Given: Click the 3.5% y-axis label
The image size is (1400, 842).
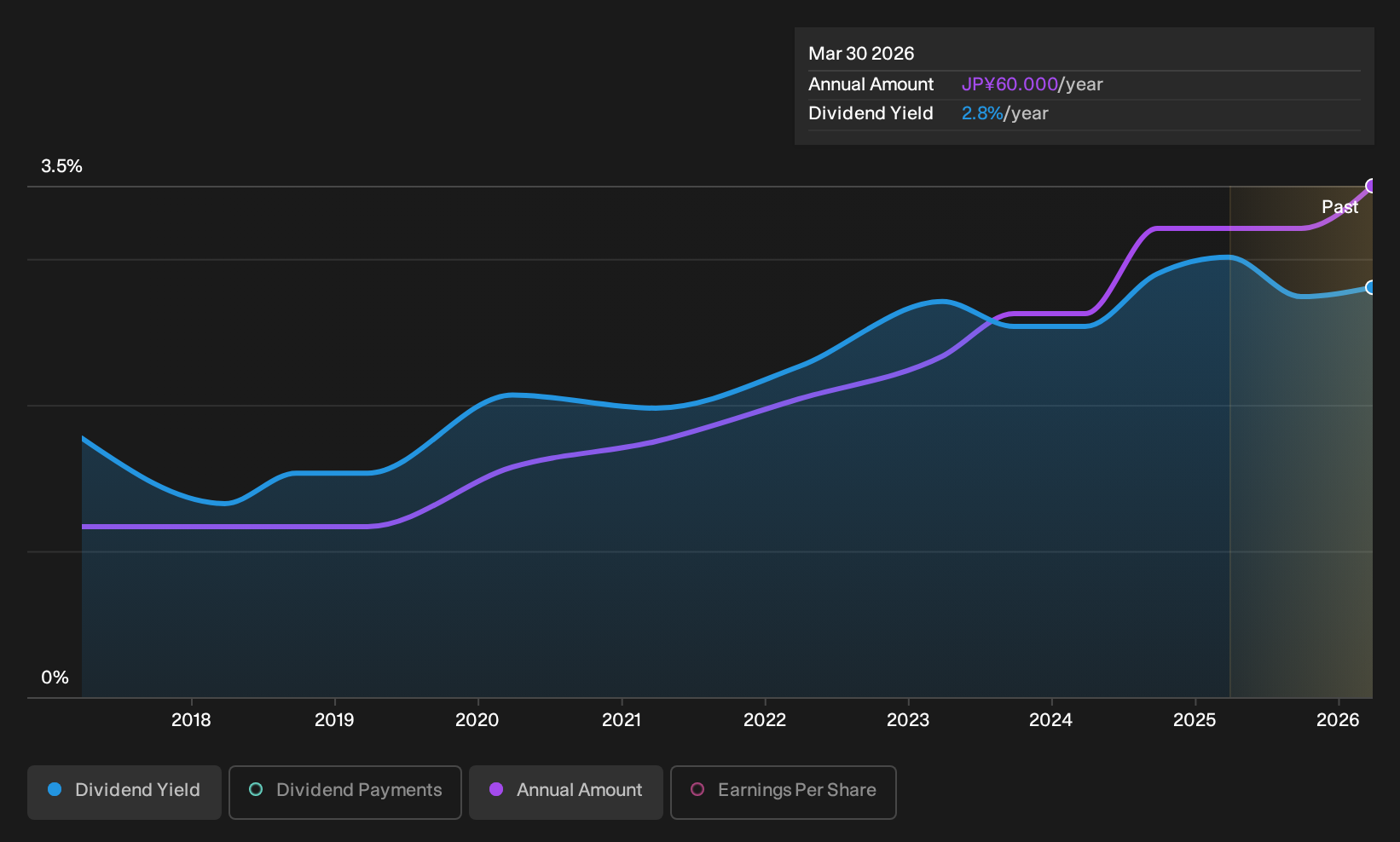Looking at the screenshot, I should pos(61,166).
